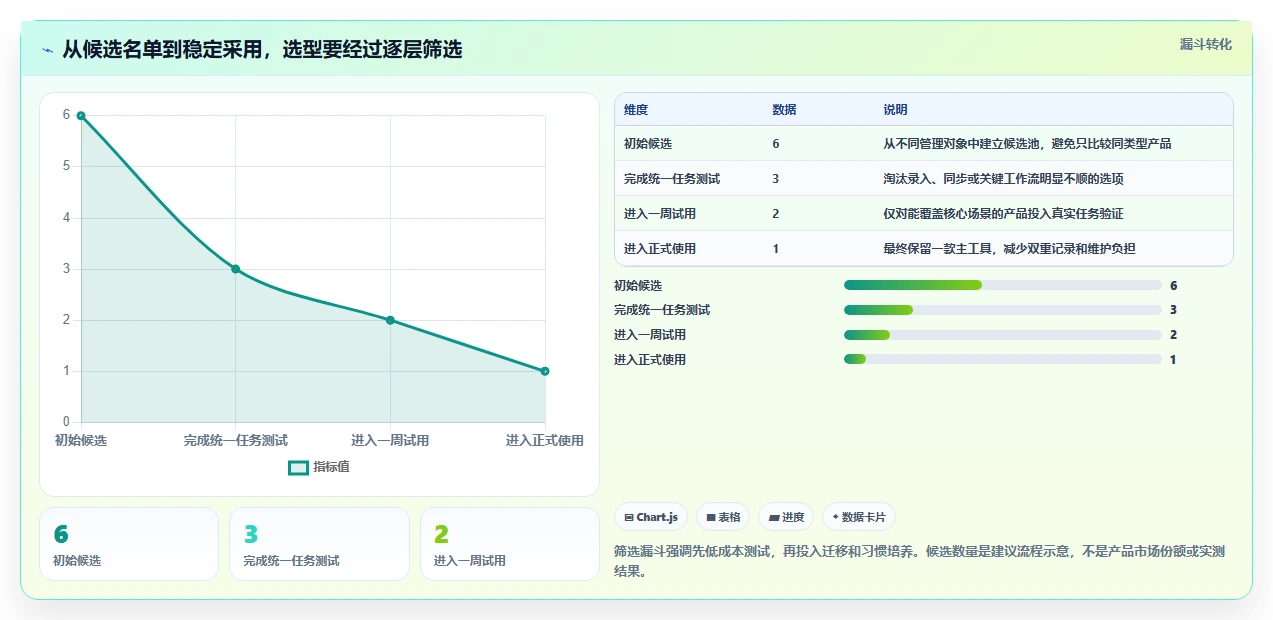Click the 说明 column header
The image size is (1273, 620).
point(895,110)
